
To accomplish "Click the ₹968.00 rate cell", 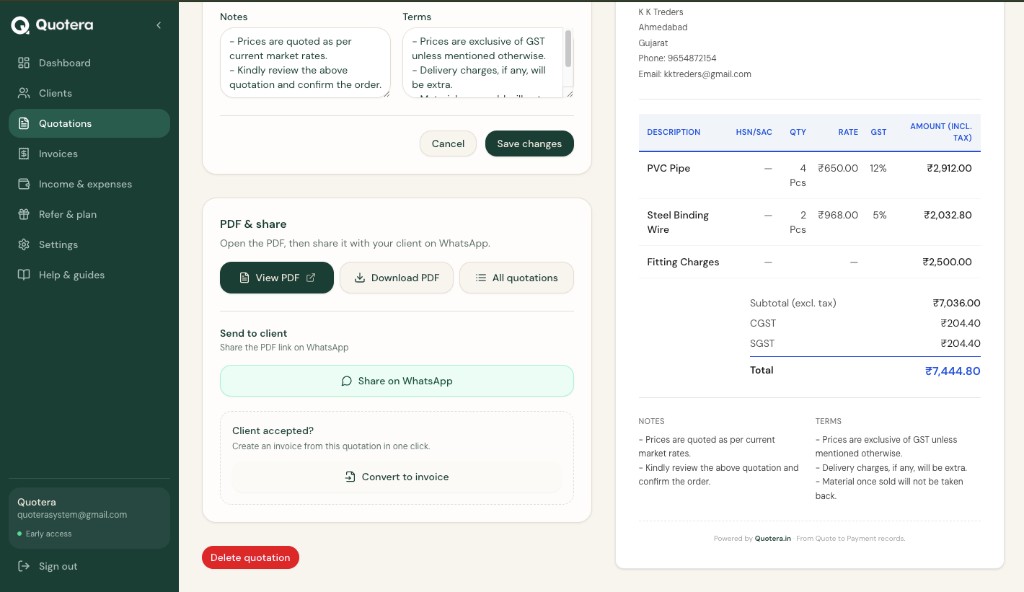I will point(838,215).
